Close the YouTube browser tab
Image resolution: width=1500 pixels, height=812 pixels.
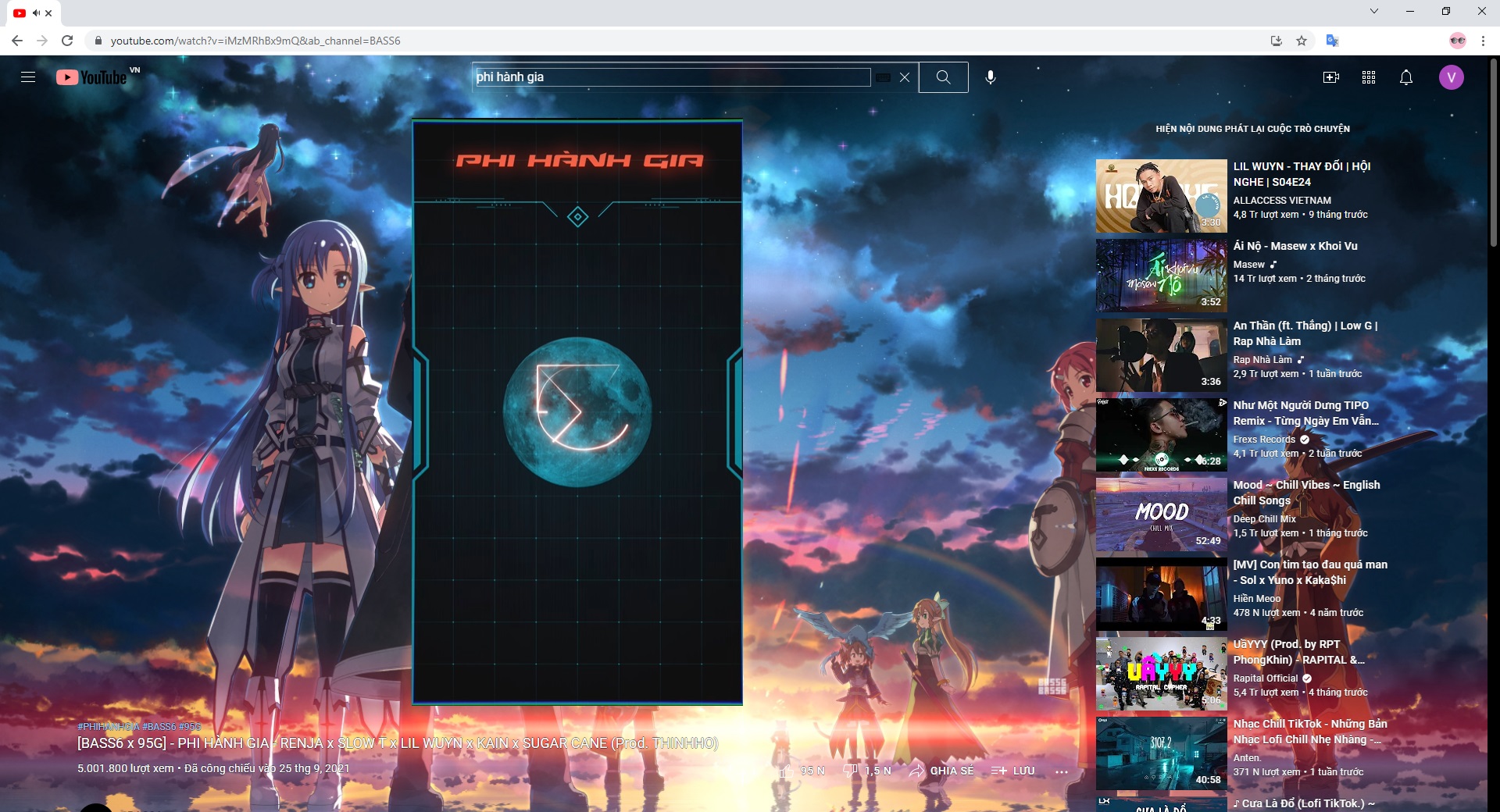[48, 12]
